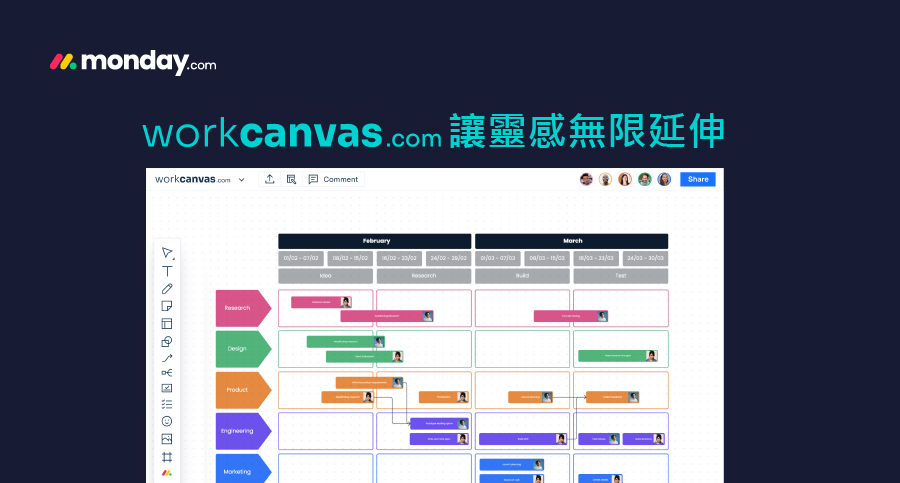Click the workcanvas.com logo in app header
Screen dimensions: 900x483
(193, 179)
